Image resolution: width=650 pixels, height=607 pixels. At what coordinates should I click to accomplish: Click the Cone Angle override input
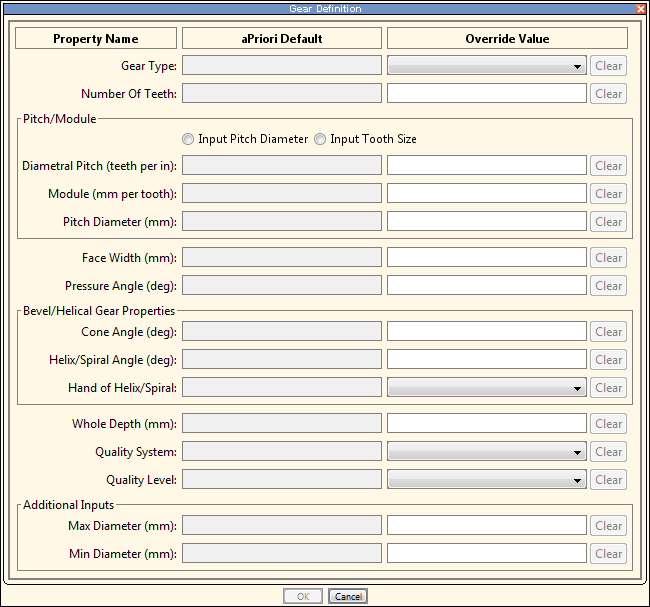coord(486,332)
